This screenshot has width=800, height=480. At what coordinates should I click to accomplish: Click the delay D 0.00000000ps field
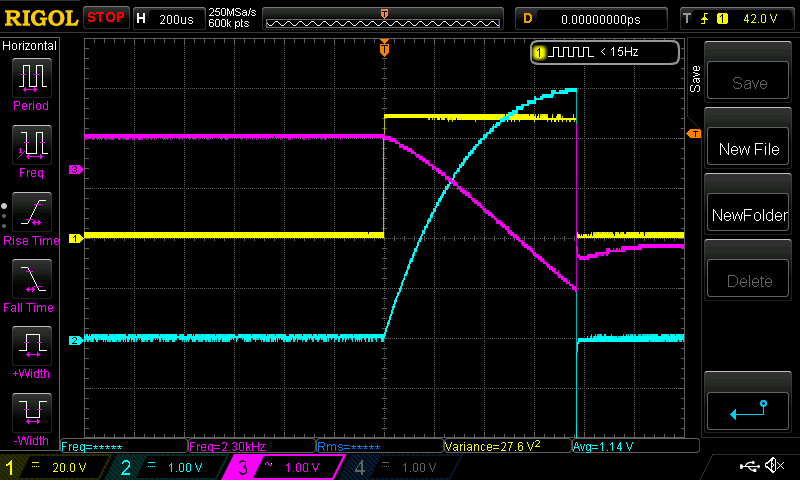[591, 19]
